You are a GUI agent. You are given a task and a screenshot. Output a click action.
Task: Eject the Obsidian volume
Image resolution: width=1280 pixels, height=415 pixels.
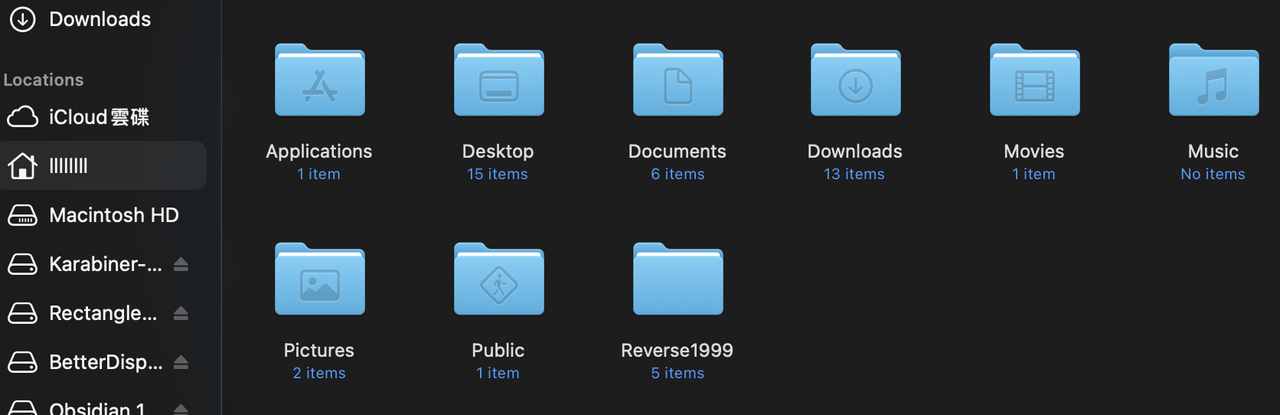coord(180,409)
